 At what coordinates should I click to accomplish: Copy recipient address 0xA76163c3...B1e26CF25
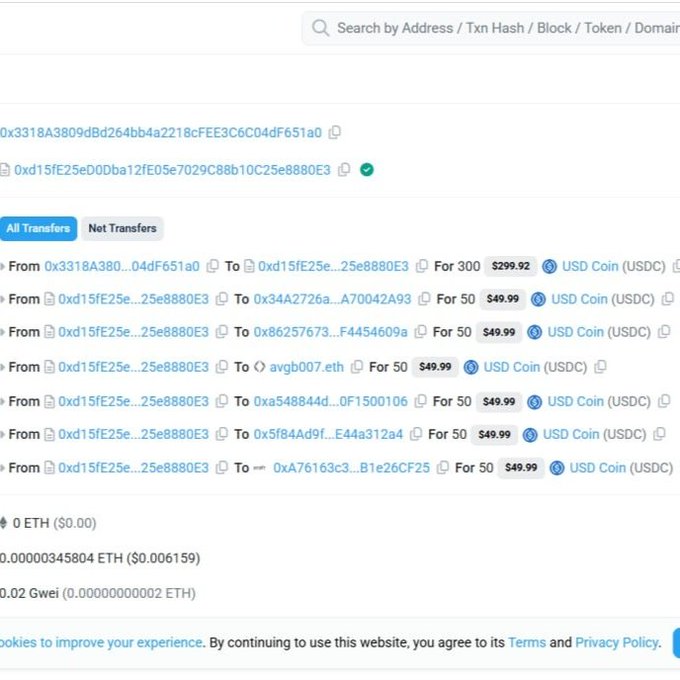click(x=442, y=468)
